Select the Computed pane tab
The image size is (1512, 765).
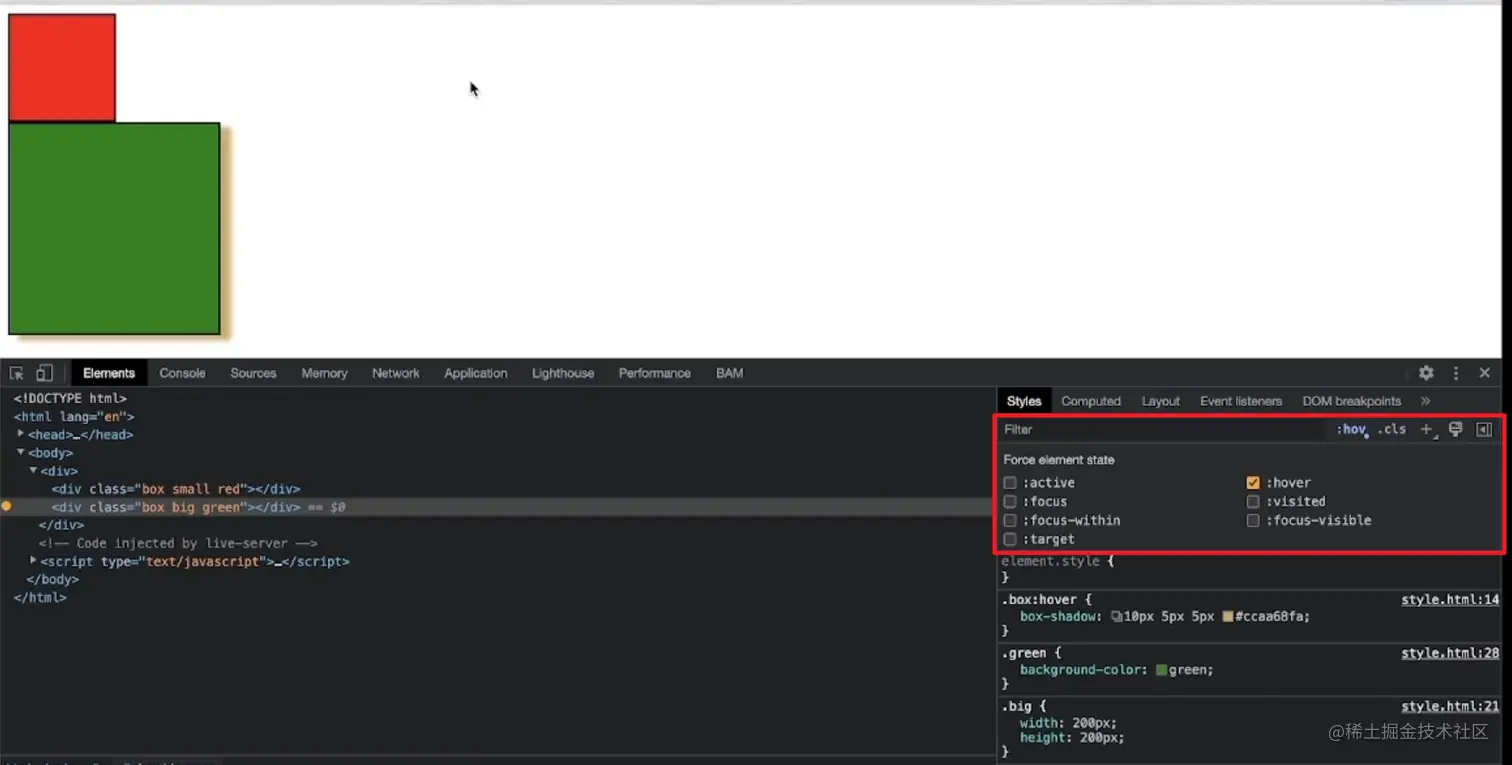pos(1091,401)
